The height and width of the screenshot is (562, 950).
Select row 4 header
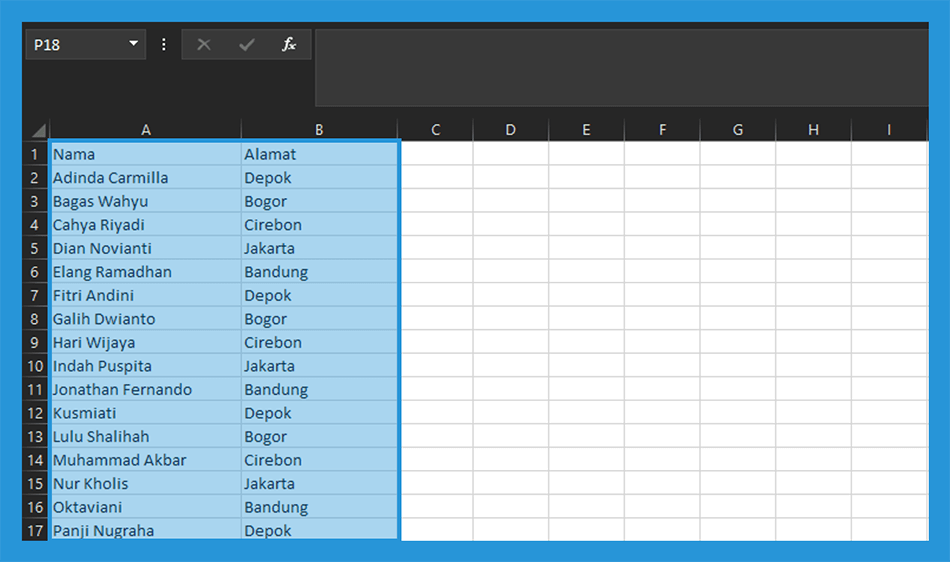pyautogui.click(x=35, y=225)
